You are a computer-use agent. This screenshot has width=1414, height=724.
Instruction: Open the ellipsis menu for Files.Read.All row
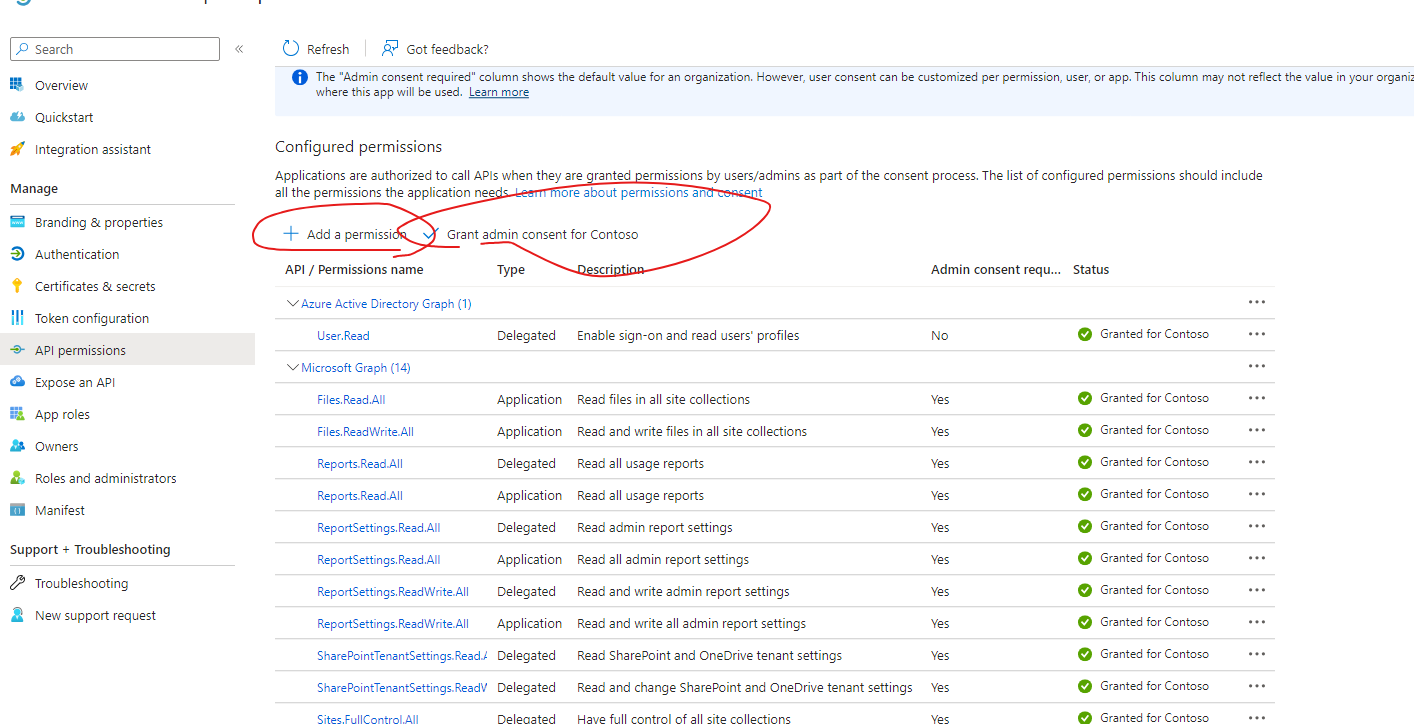point(1256,398)
